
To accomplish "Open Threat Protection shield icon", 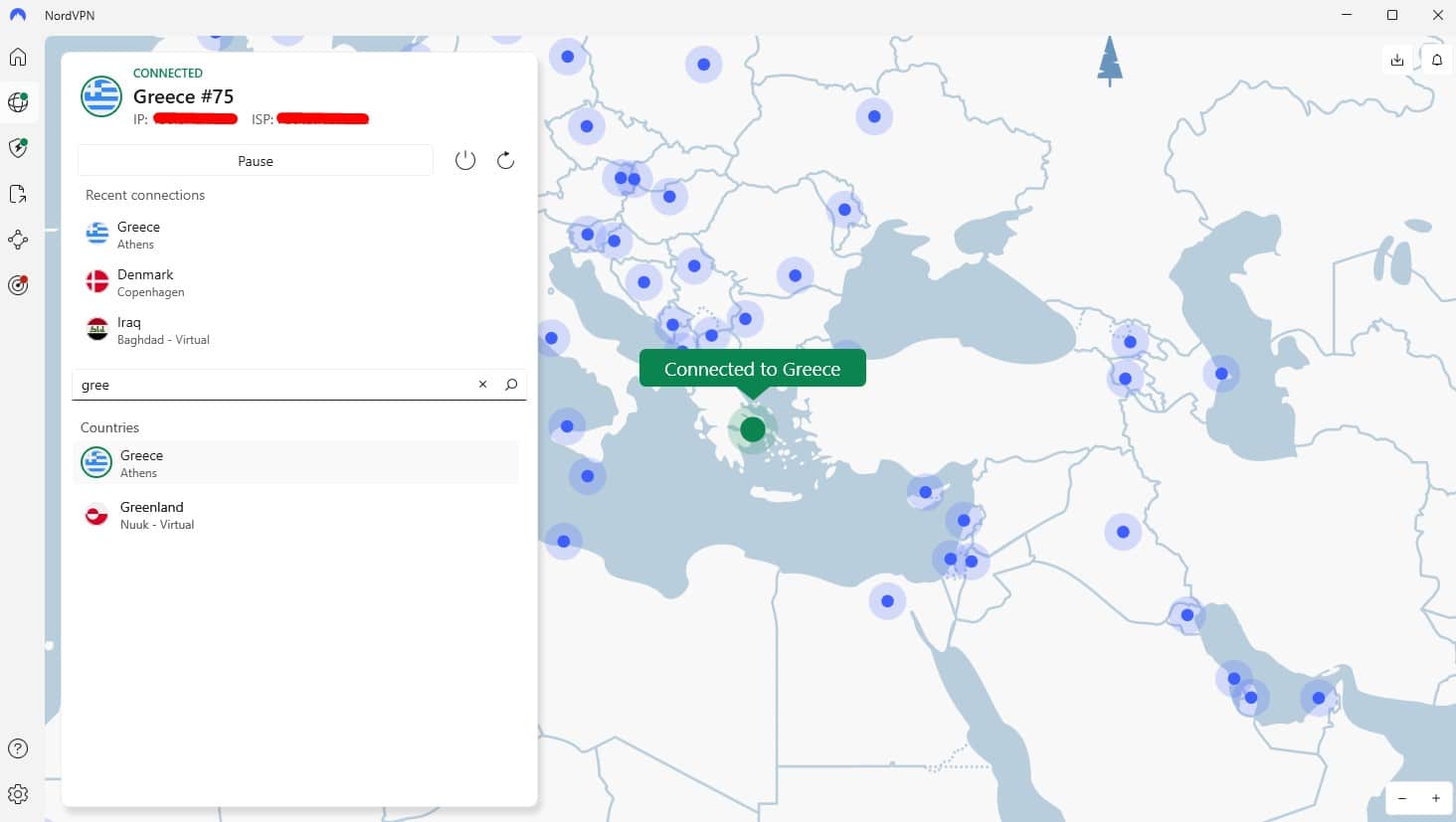I will pyautogui.click(x=18, y=148).
